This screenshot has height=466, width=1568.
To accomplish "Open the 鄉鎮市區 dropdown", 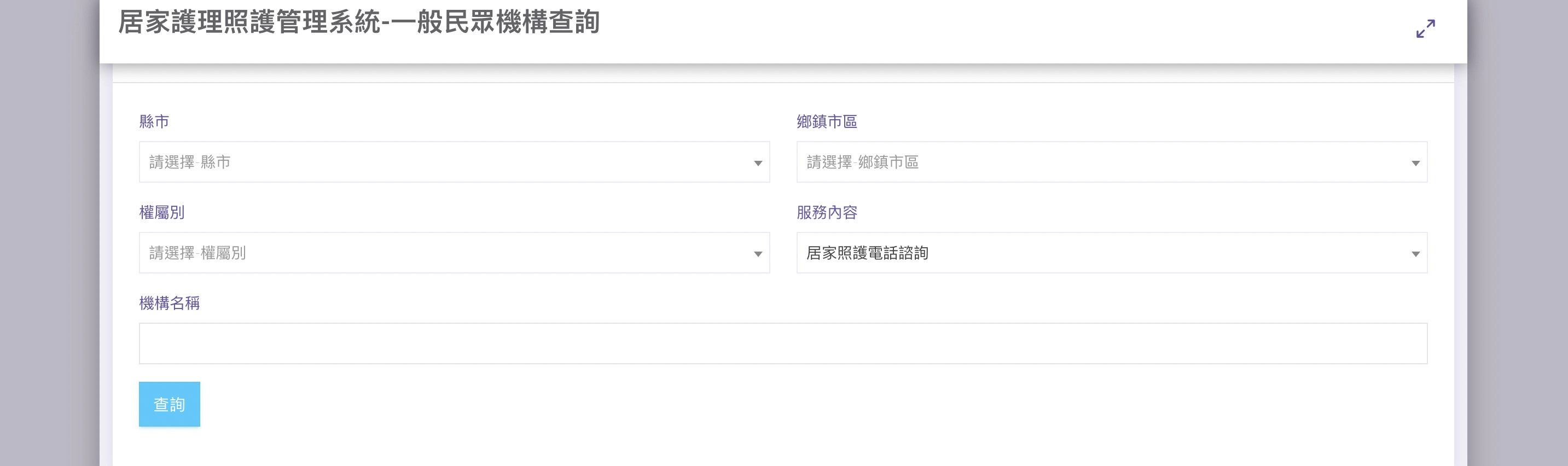I will pos(1112,162).
